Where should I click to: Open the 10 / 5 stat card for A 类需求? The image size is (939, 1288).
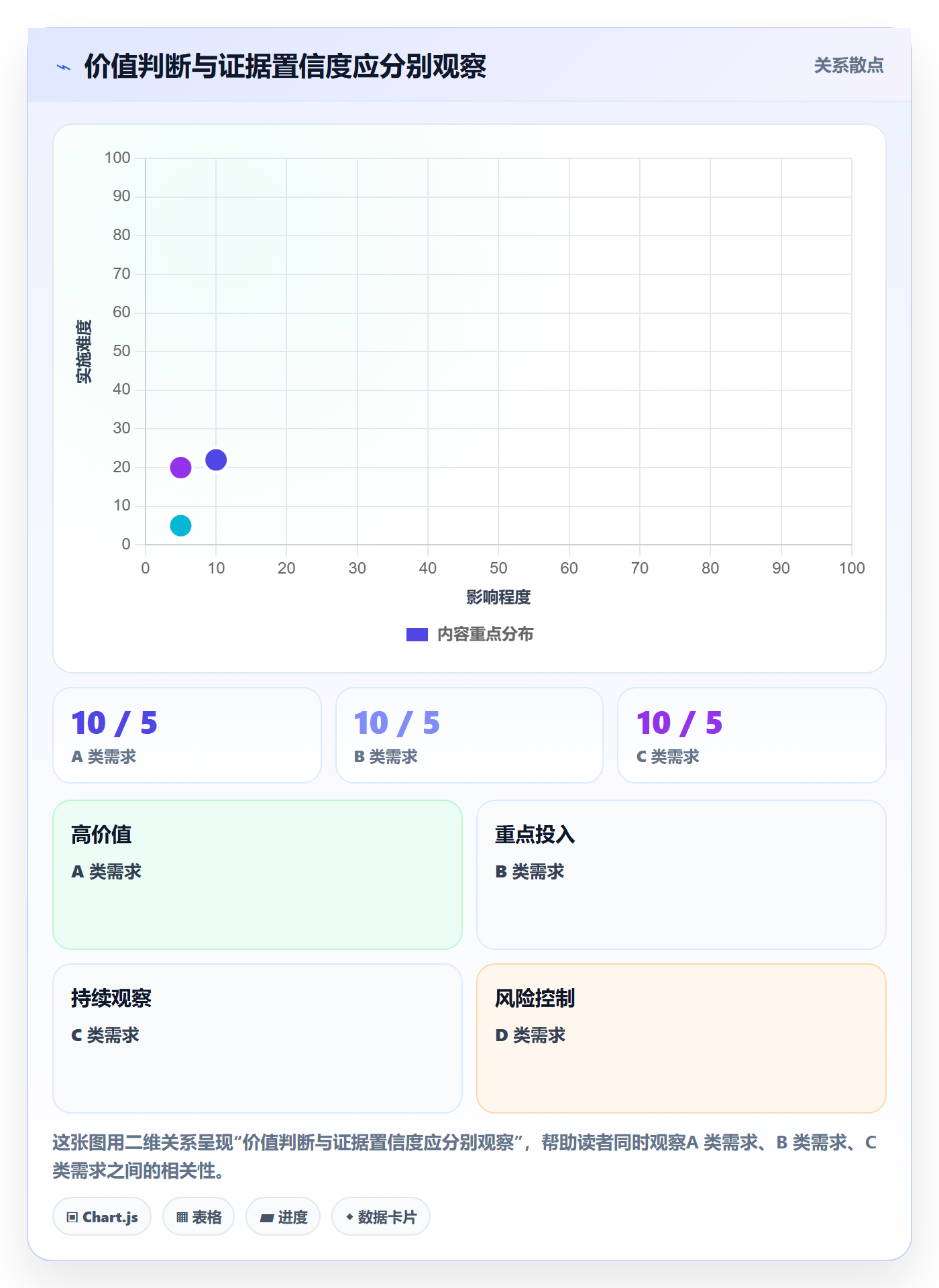187,735
